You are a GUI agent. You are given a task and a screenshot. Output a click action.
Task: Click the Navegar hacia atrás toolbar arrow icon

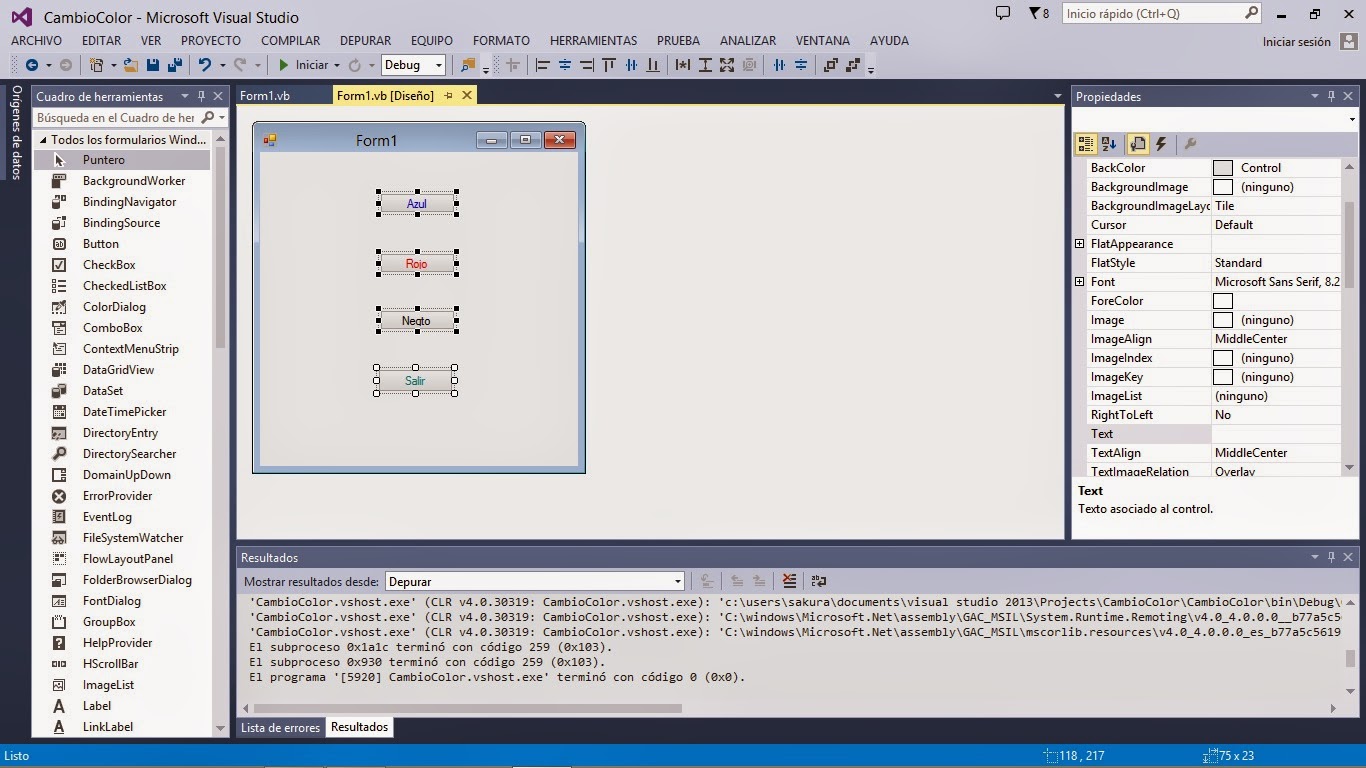coord(30,64)
